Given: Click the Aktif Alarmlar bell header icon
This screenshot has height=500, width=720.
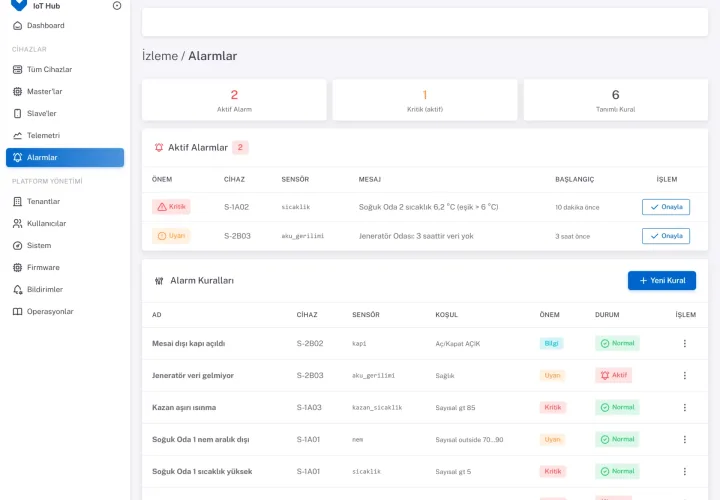Looking at the screenshot, I should (159, 147).
